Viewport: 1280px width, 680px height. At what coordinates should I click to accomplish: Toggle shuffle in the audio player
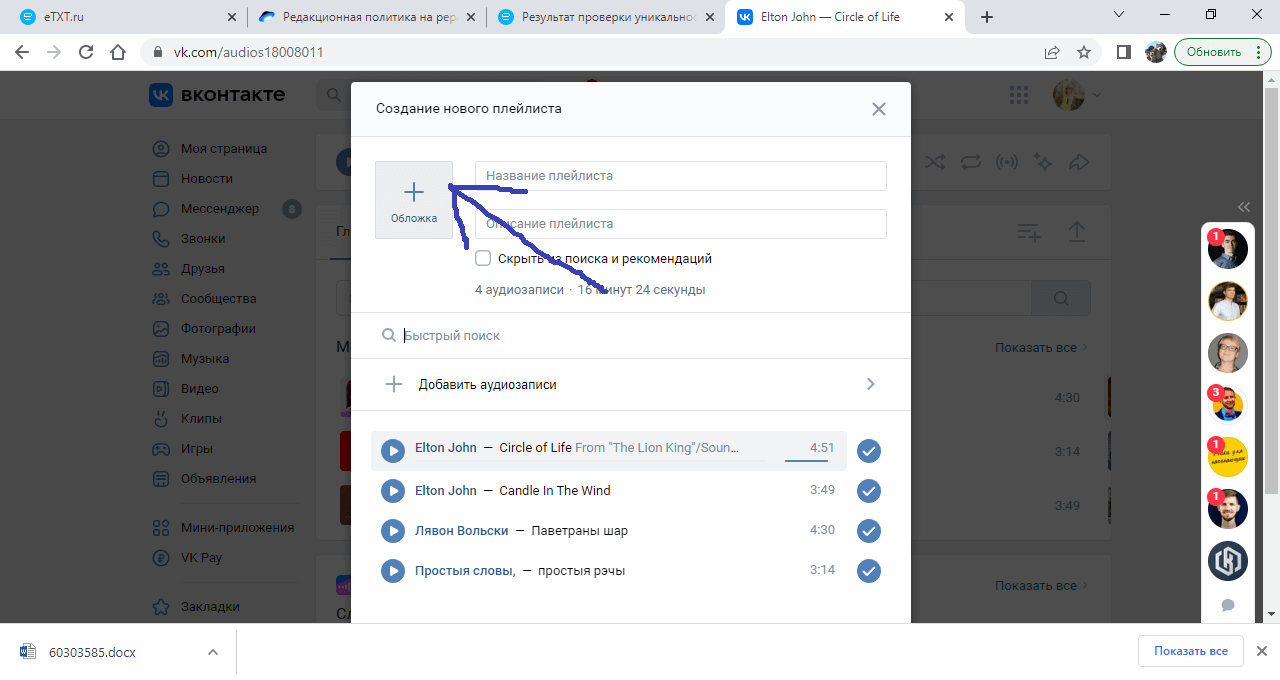935,162
